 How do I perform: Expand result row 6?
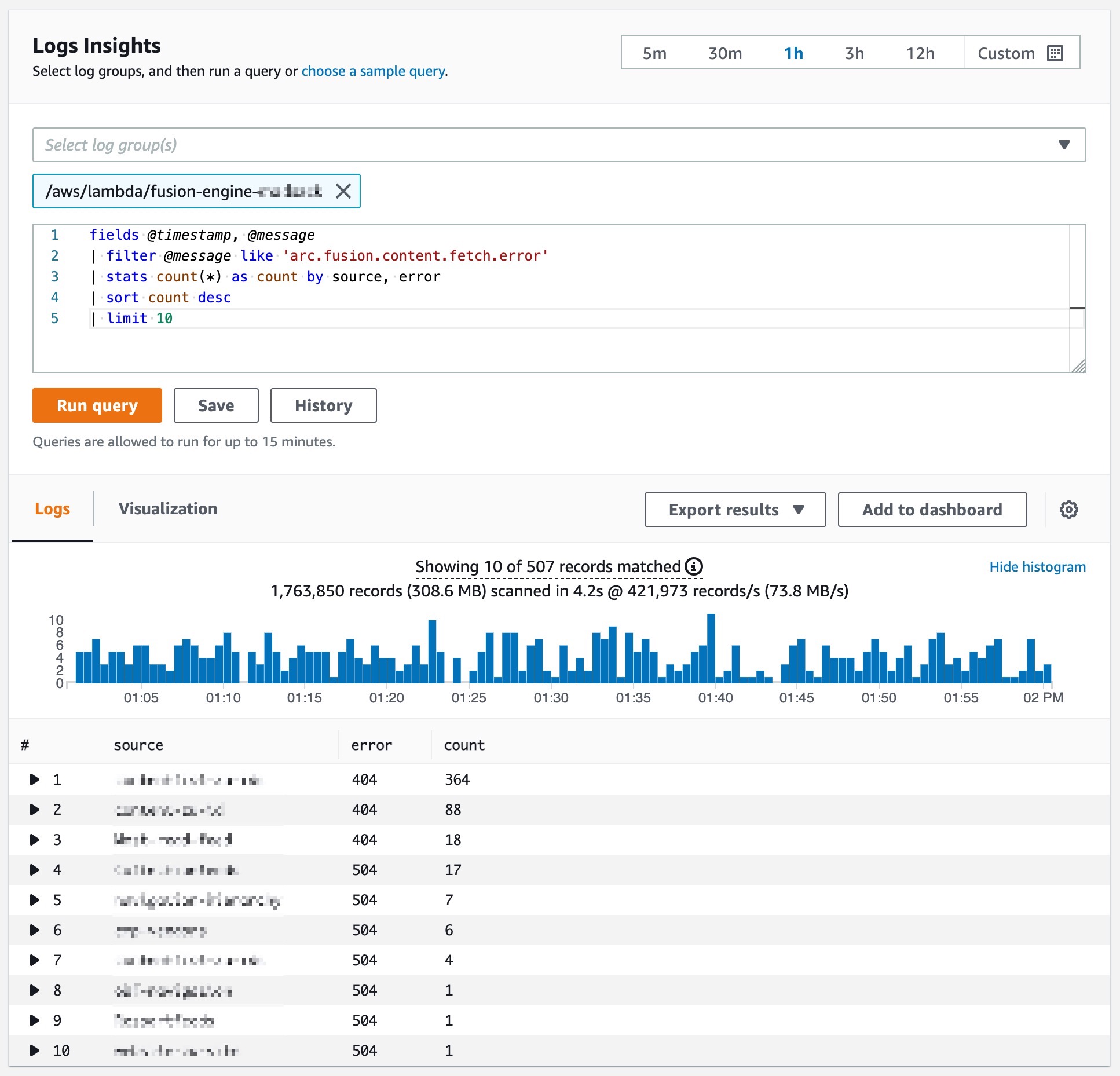pyautogui.click(x=35, y=930)
